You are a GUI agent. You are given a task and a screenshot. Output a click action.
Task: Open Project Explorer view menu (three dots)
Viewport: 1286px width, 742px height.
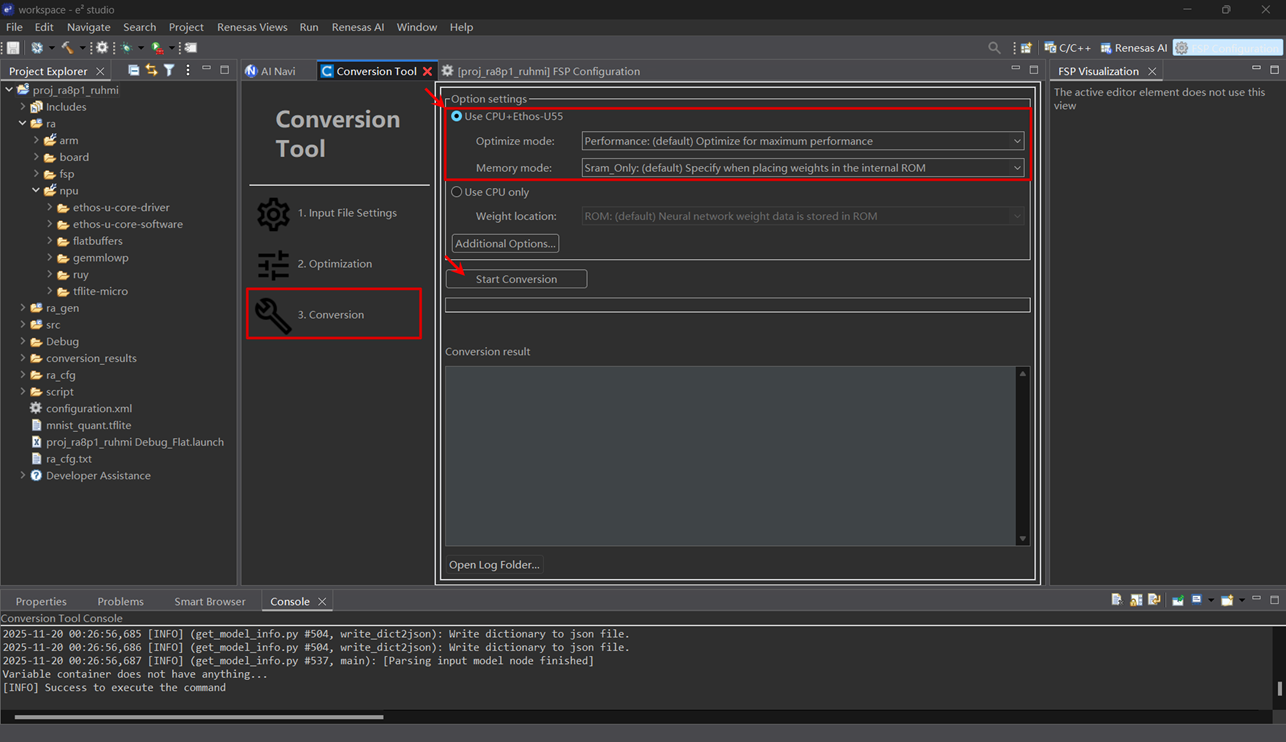pos(187,70)
